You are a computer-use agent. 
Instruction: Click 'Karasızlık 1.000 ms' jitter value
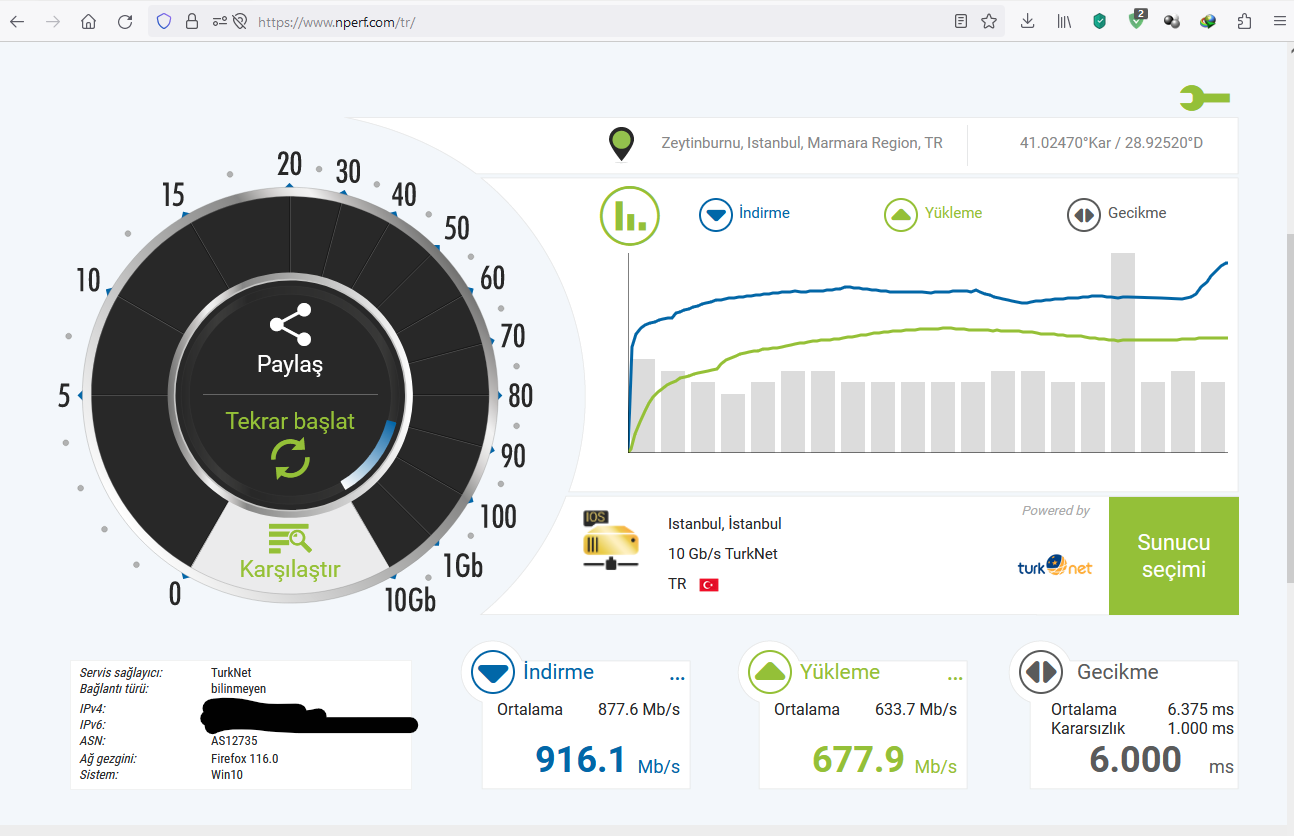[1142, 728]
